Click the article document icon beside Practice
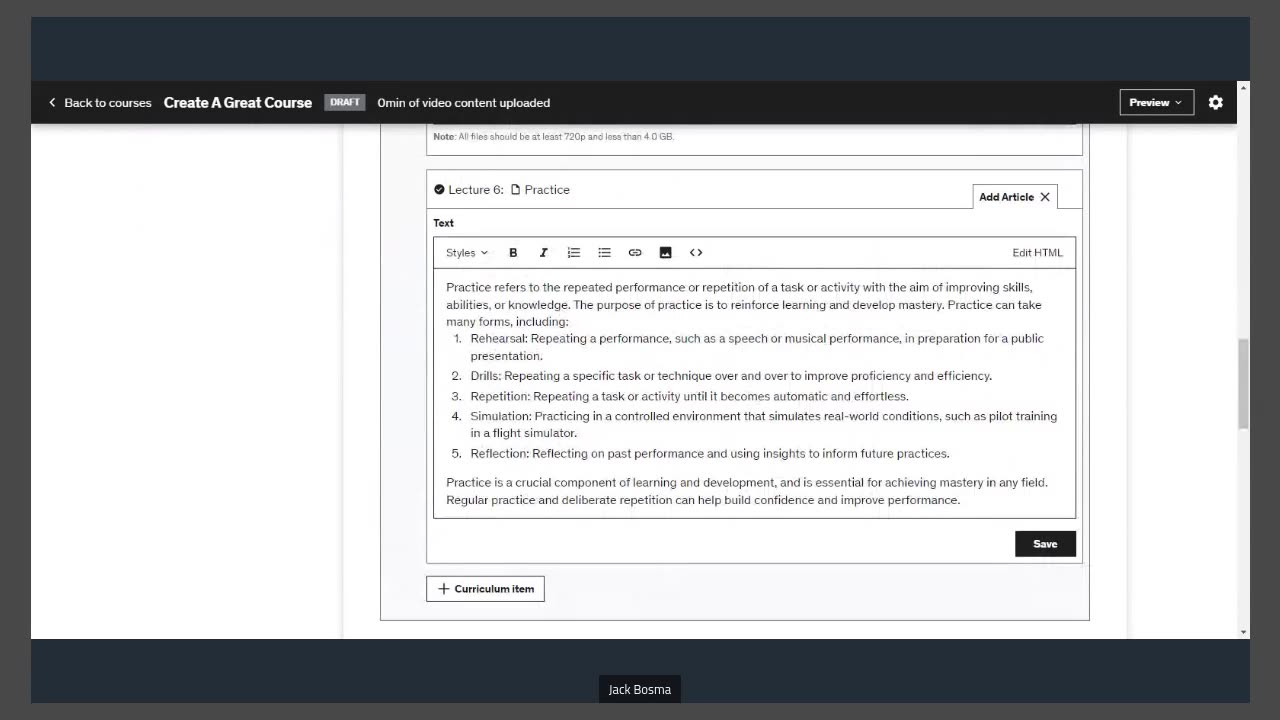The width and height of the screenshot is (1280, 720). pyautogui.click(x=516, y=189)
